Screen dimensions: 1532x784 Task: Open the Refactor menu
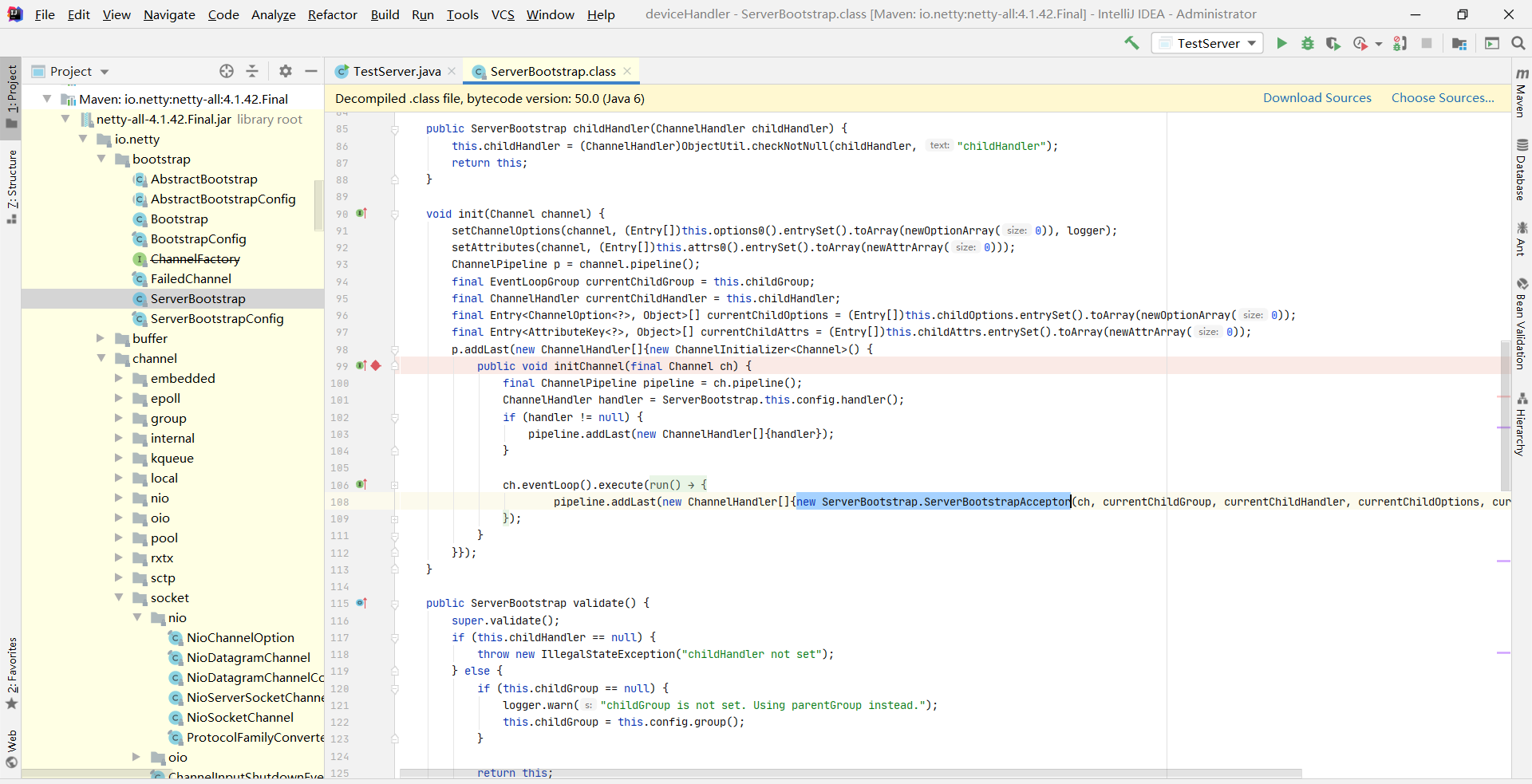point(333,14)
